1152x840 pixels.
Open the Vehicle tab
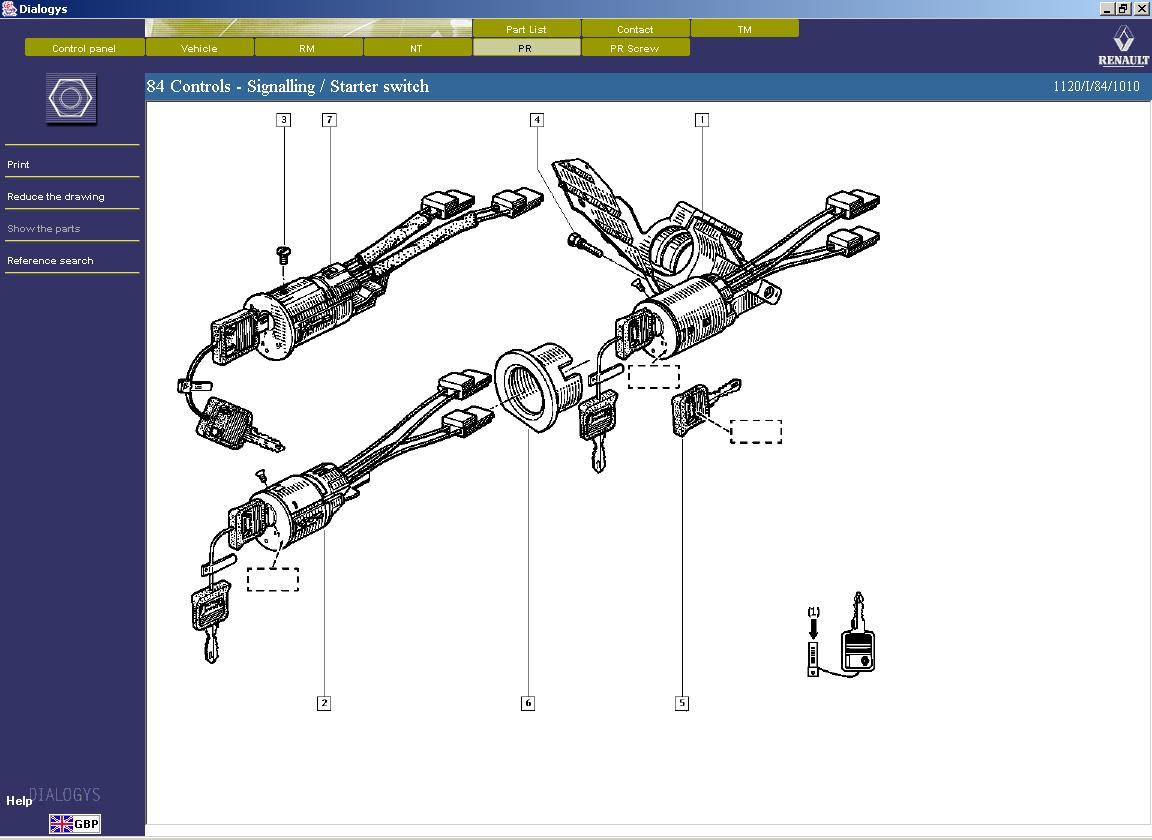[199, 48]
